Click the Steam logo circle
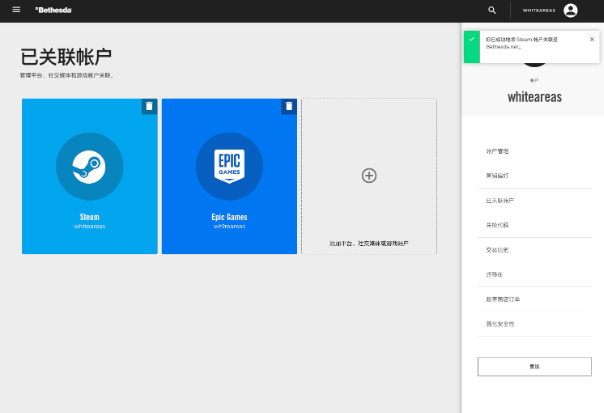The height and width of the screenshot is (413, 604). (x=90, y=166)
